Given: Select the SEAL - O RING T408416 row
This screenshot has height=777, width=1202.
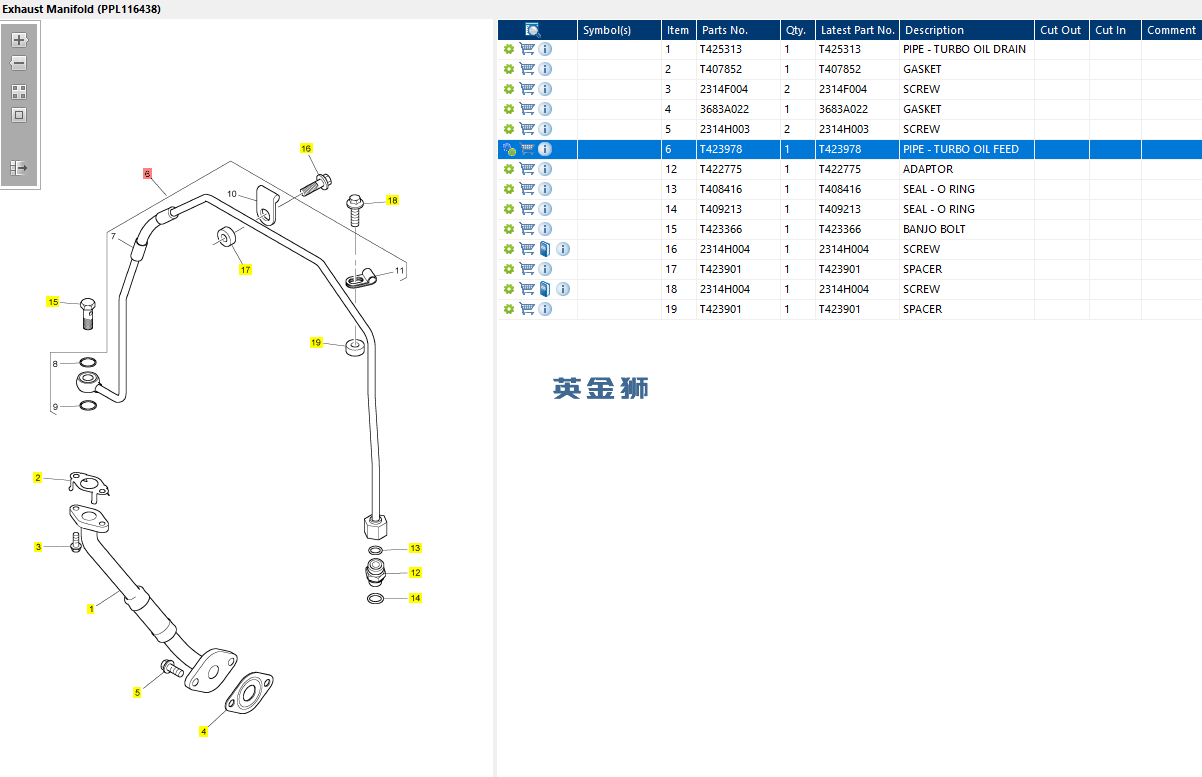Looking at the screenshot, I should [x=849, y=189].
